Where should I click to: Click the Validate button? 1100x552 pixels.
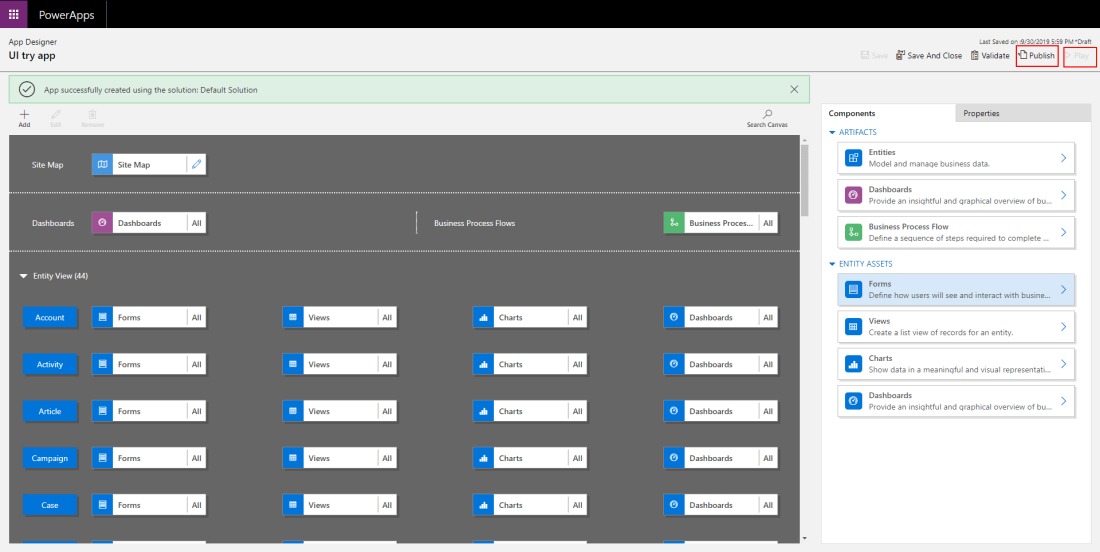(990, 56)
